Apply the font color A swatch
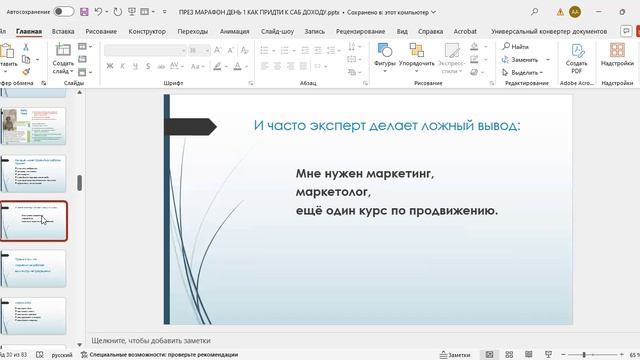Viewport: 640px width, 360px height. coord(238,66)
